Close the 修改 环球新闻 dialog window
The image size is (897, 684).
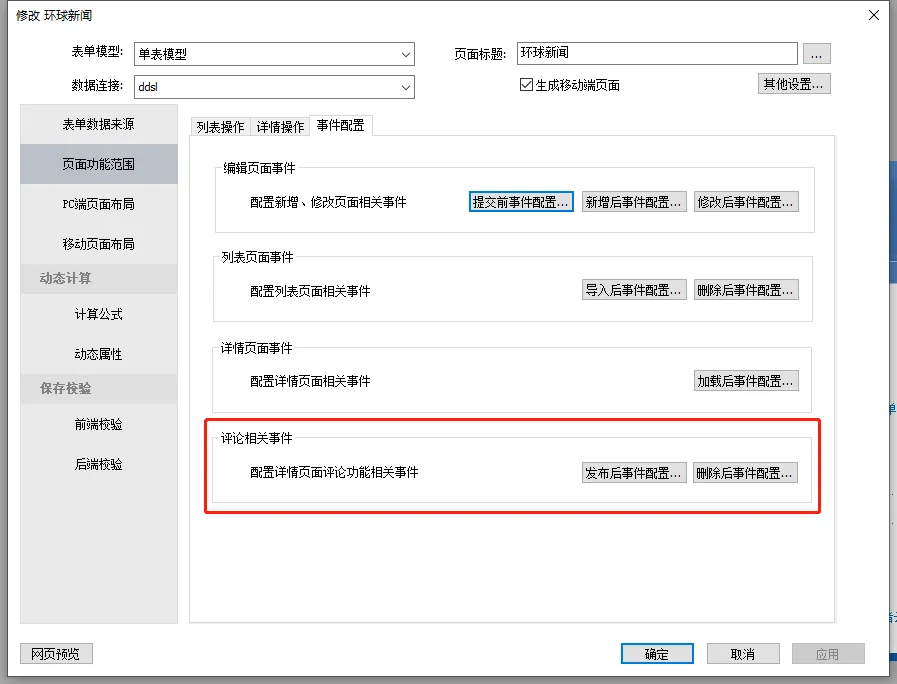click(874, 15)
